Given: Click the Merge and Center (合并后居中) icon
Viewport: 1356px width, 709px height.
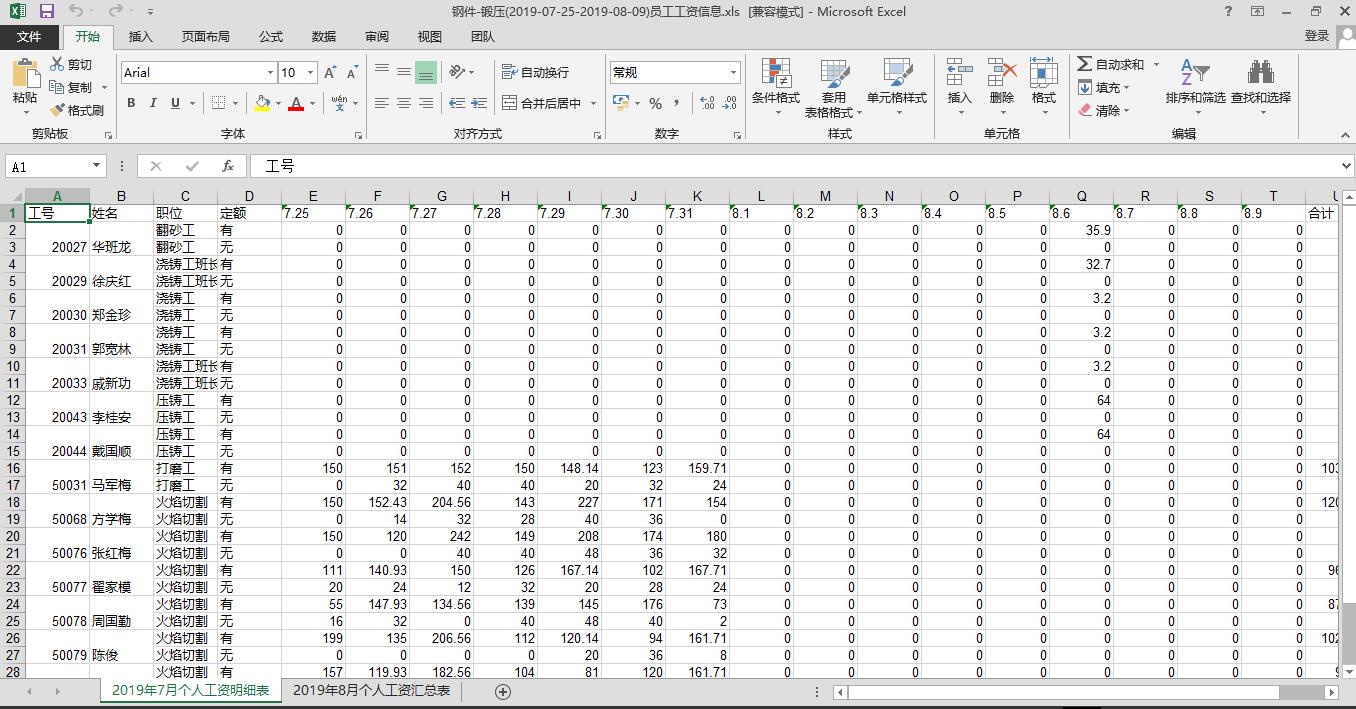Looking at the screenshot, I should click(509, 103).
